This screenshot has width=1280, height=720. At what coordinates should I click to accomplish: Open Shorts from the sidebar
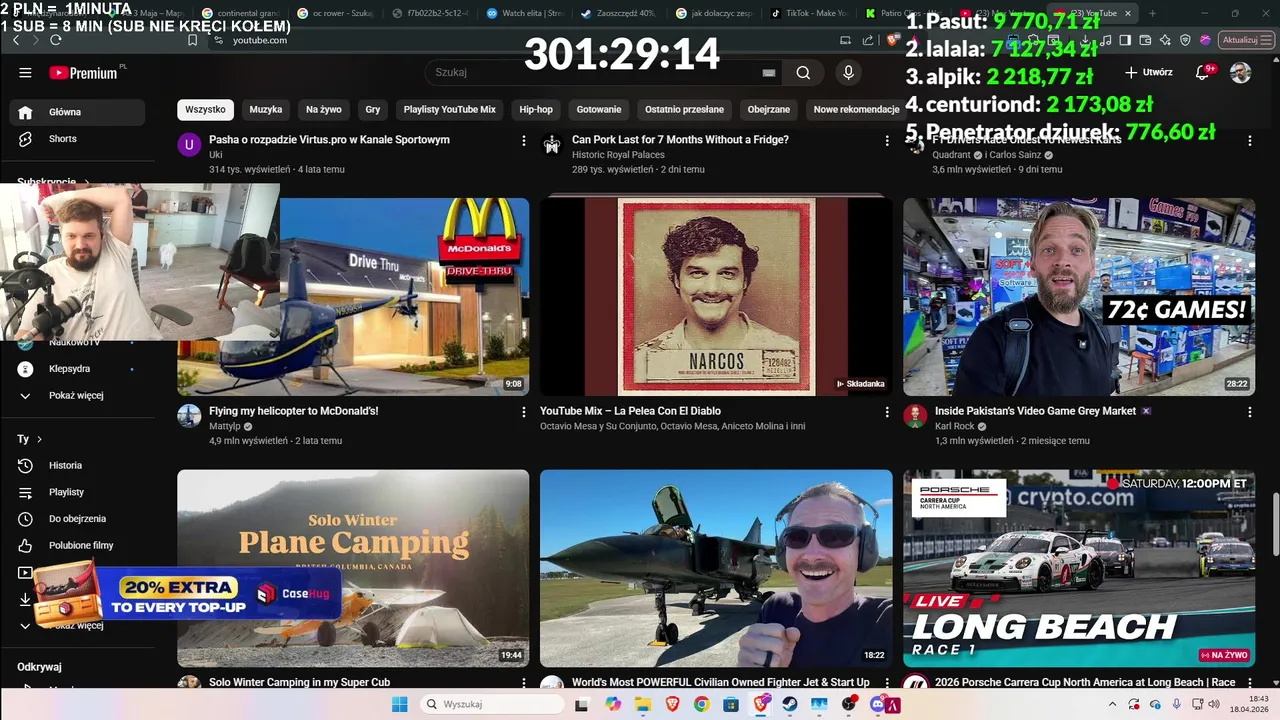(77, 139)
